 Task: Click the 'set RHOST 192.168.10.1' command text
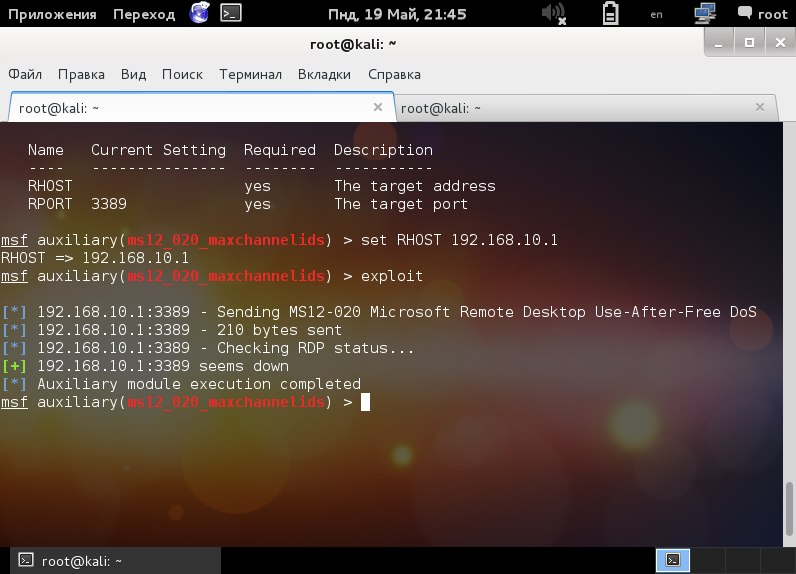coord(459,240)
